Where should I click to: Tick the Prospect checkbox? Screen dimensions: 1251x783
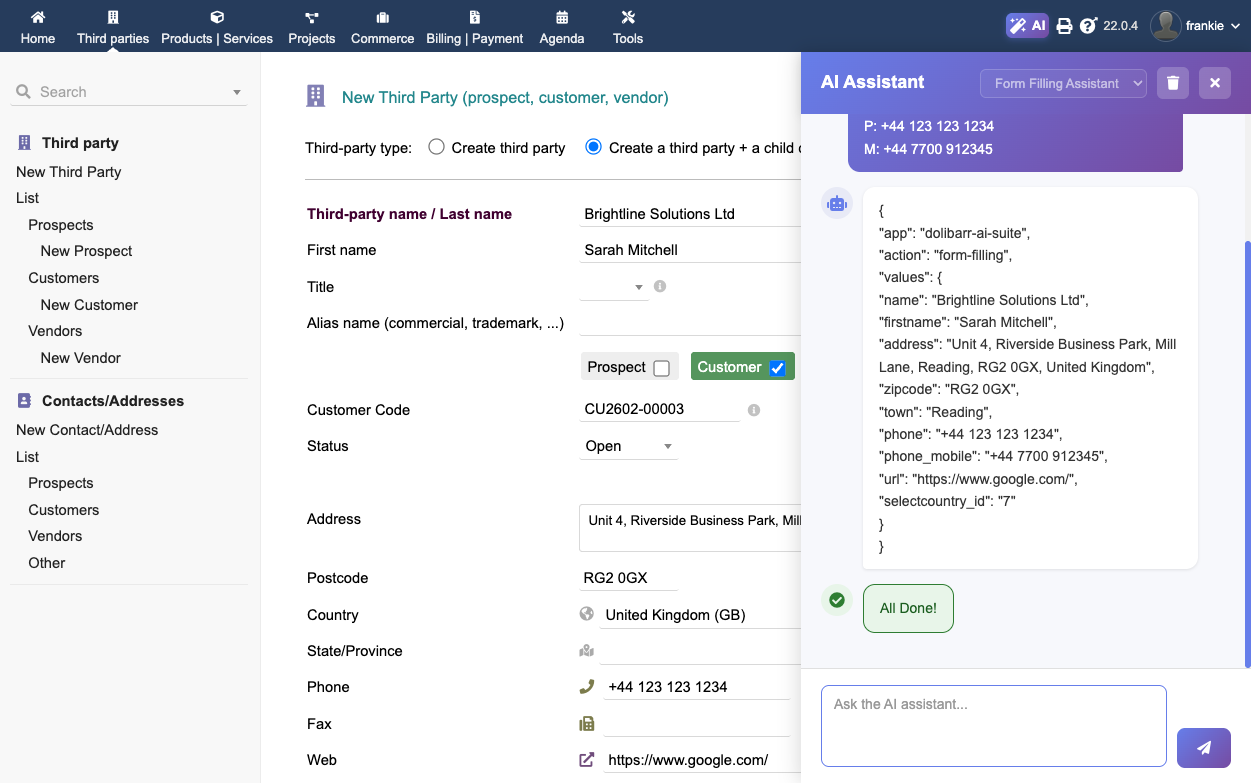point(661,368)
